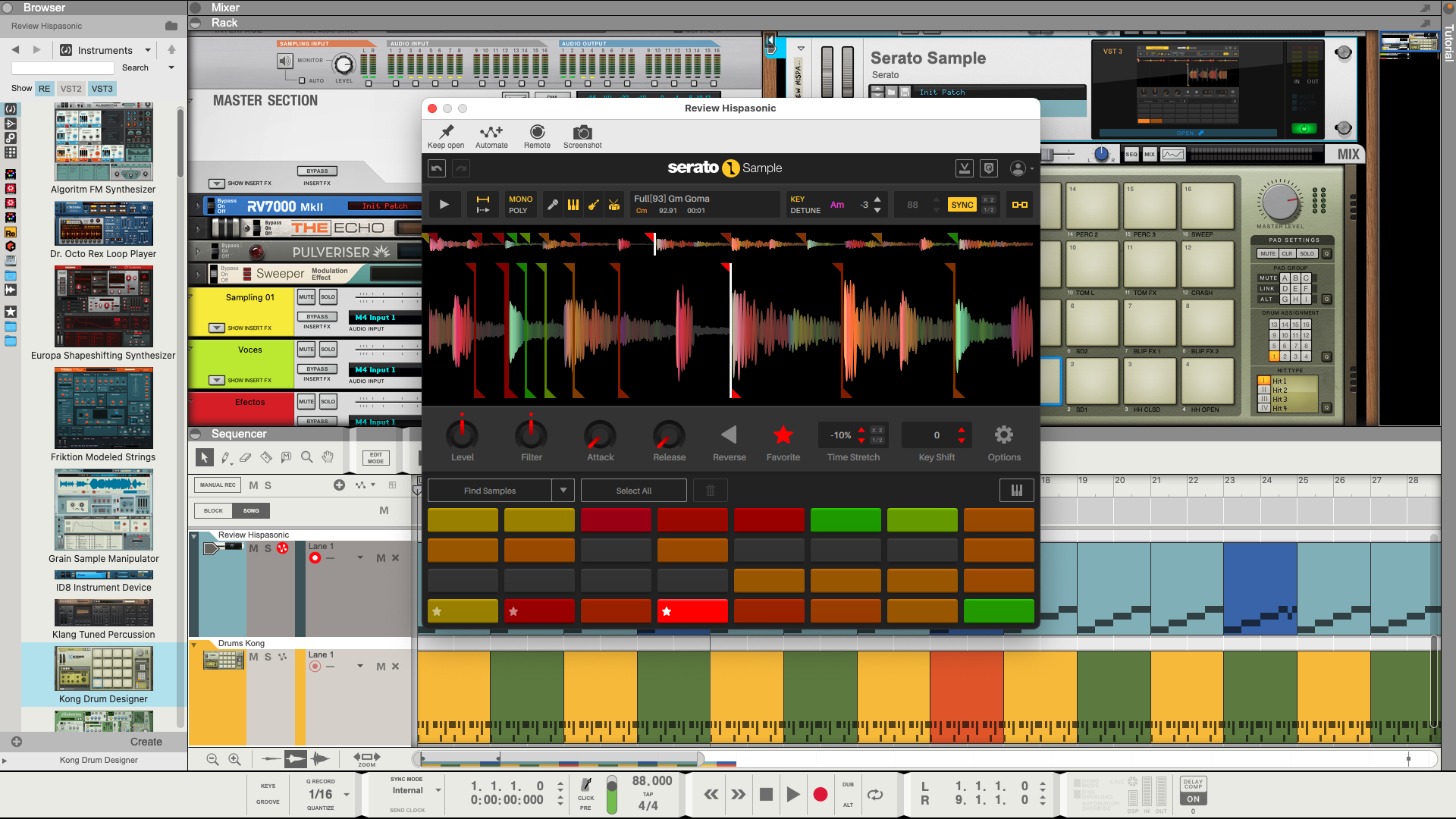The height and width of the screenshot is (819, 1456).
Task: Click the Screenshot icon in the plugin header
Action: pos(582,132)
